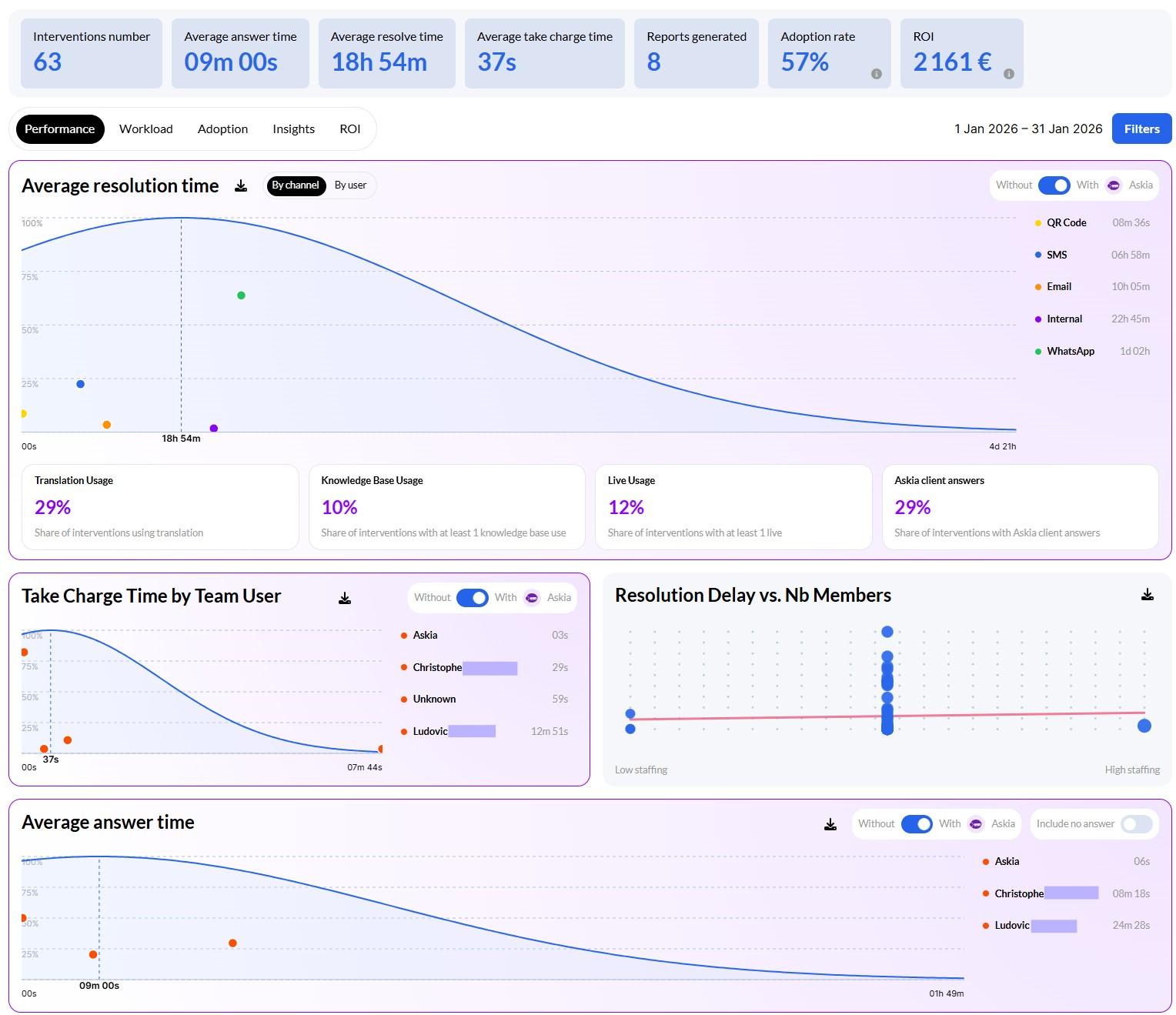Open the Filters button

click(x=1141, y=129)
